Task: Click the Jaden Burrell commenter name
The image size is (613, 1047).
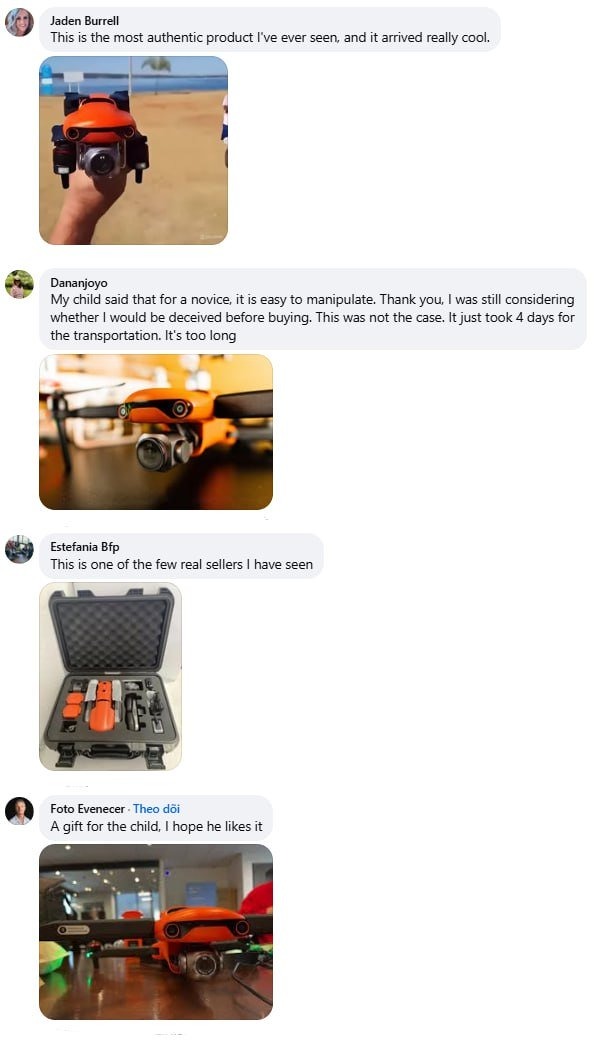Action: 85,21
